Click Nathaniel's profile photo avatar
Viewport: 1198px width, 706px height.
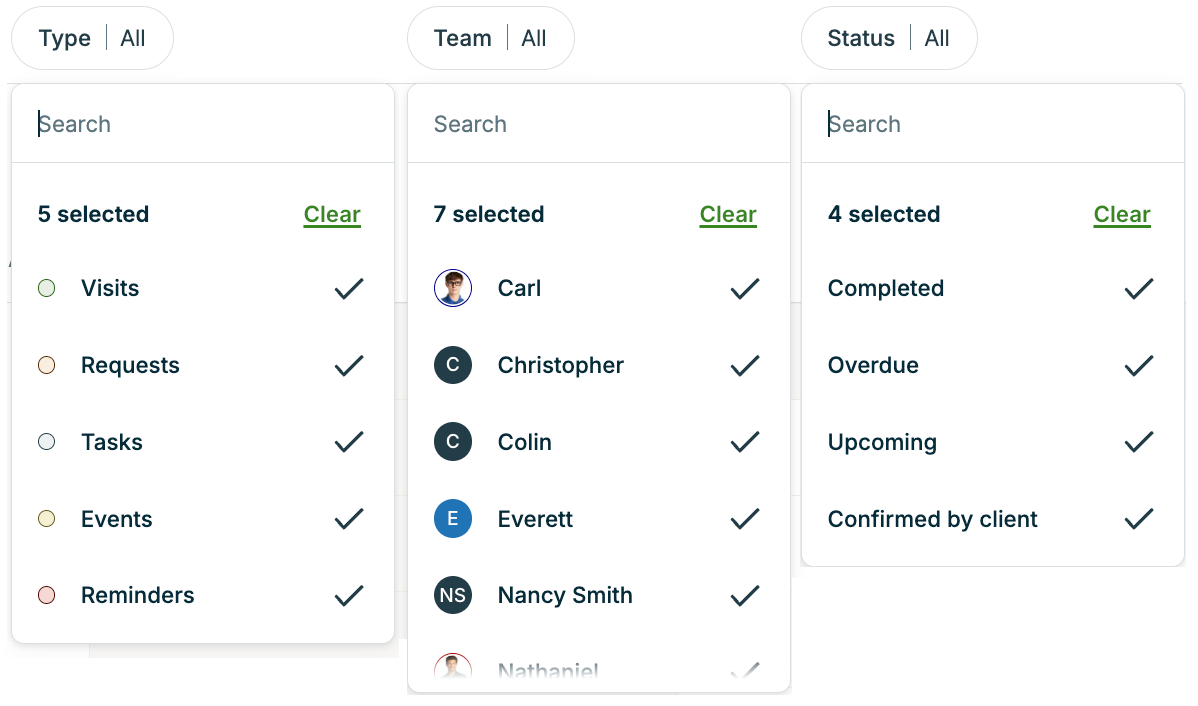453,668
